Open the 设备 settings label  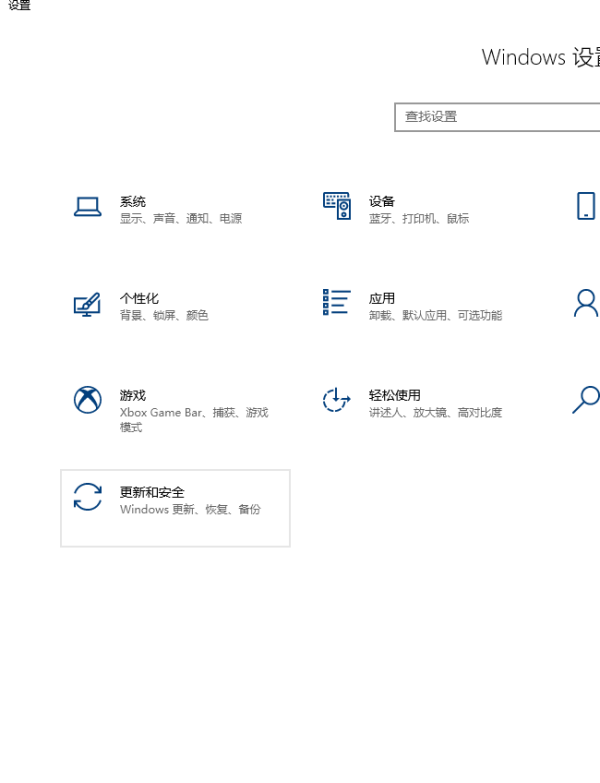382,202
